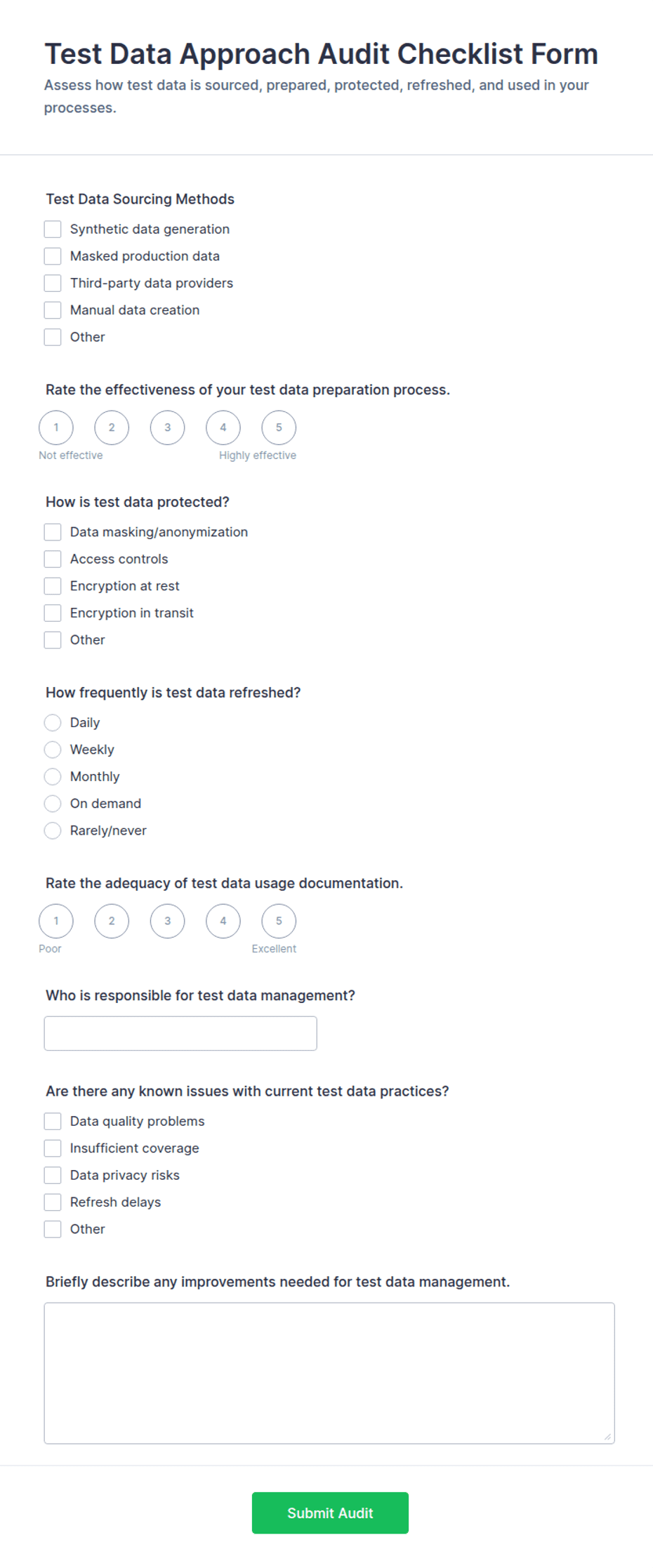Choose rating 5 Highly effective

pyautogui.click(x=279, y=427)
